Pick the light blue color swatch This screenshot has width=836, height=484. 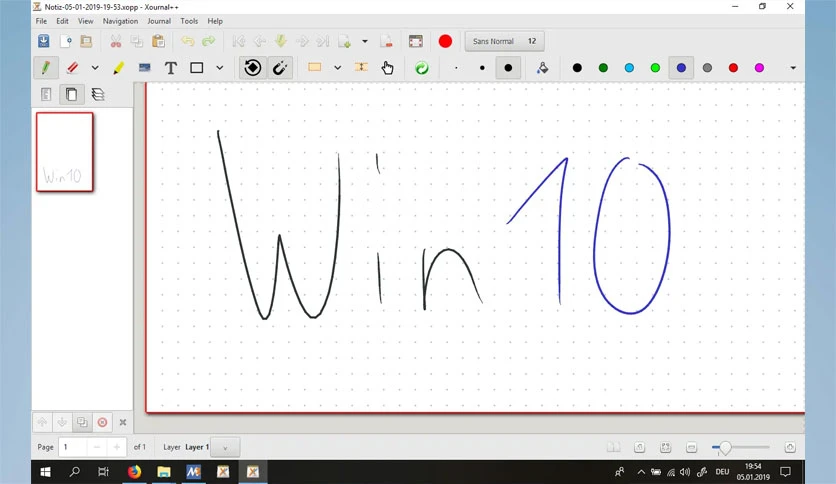629,68
